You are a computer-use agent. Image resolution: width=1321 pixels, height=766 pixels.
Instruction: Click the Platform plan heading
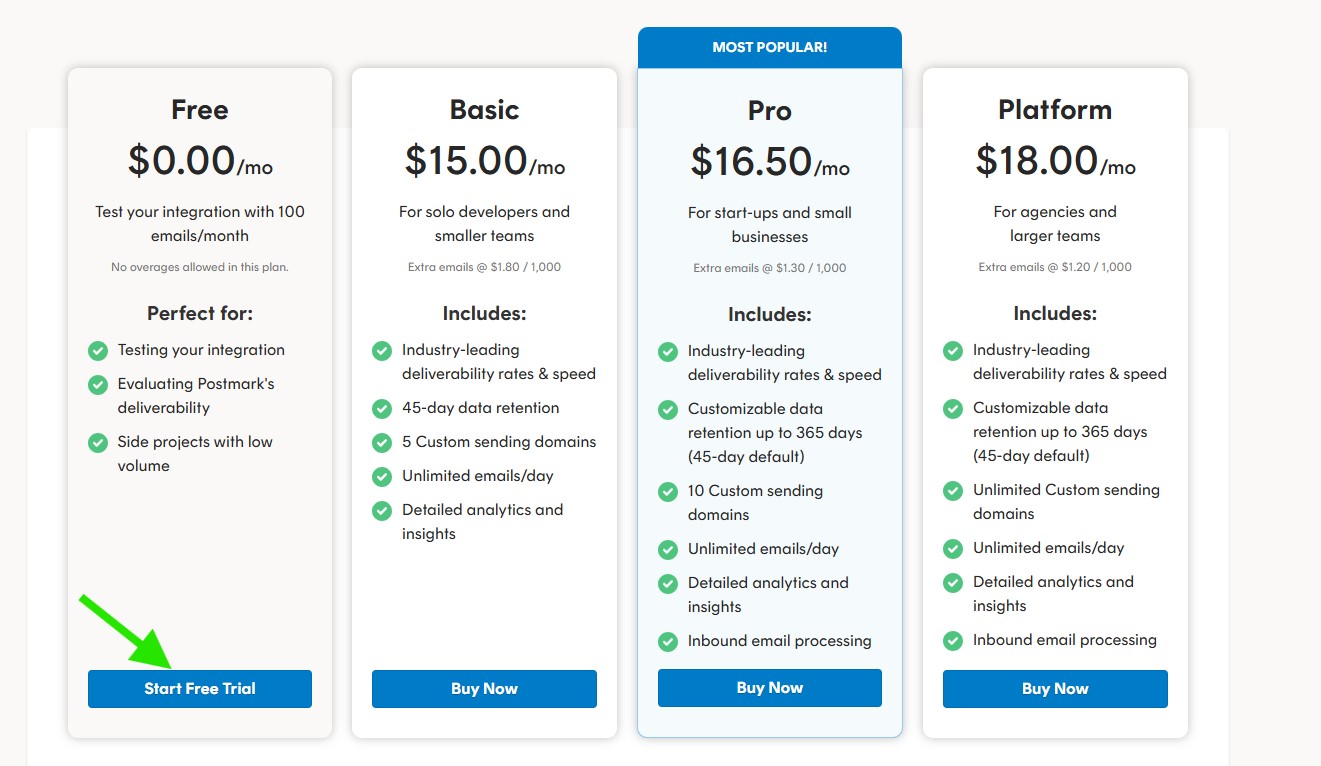coord(1055,109)
